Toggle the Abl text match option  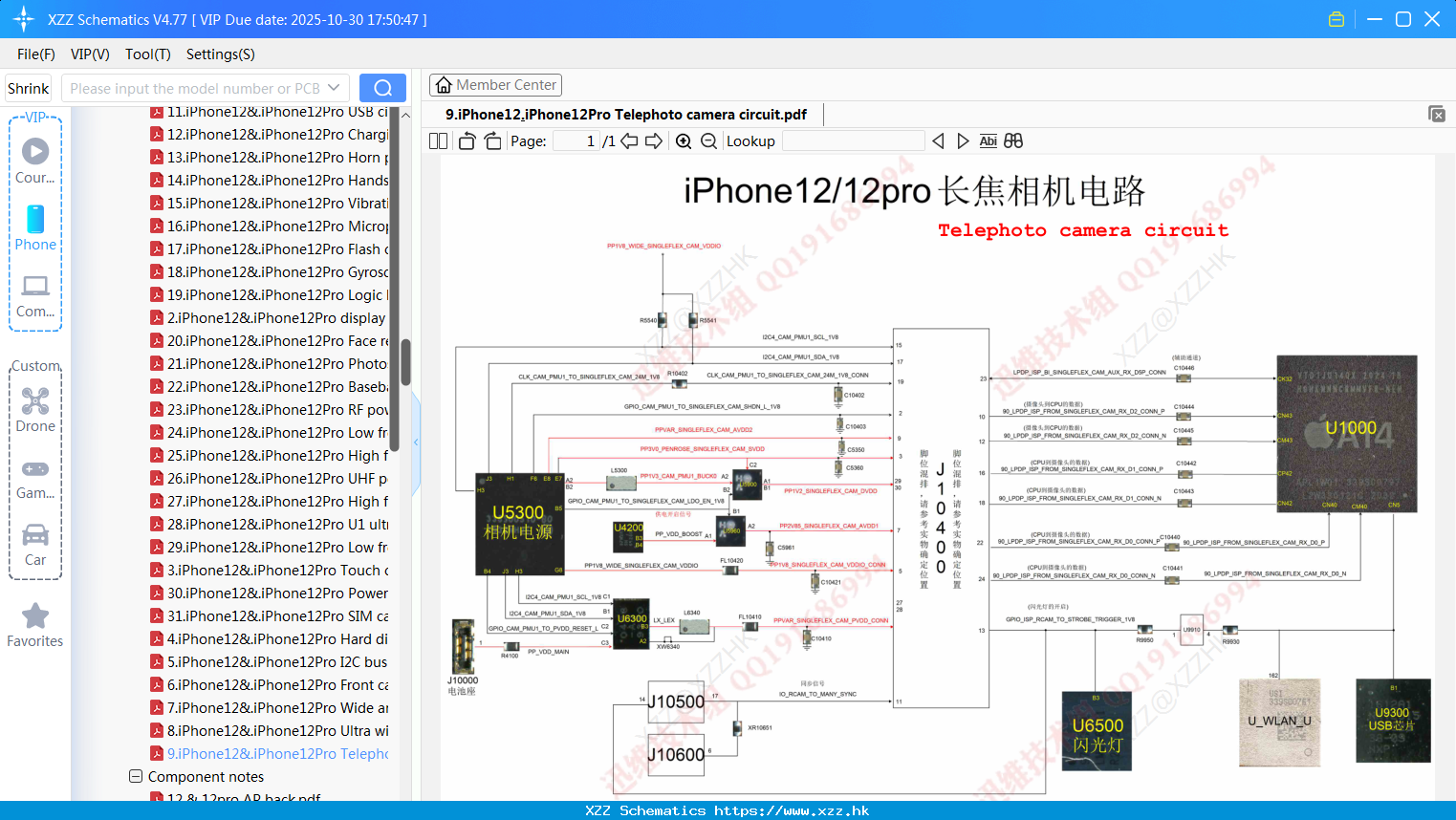point(988,141)
